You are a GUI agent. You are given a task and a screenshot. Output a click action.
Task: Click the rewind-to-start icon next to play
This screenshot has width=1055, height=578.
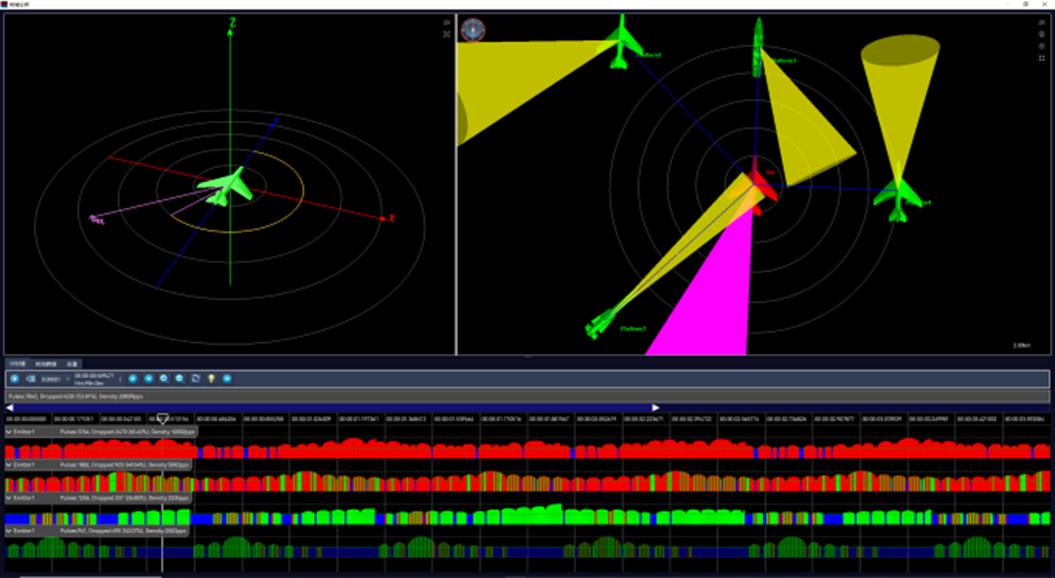coord(30,379)
